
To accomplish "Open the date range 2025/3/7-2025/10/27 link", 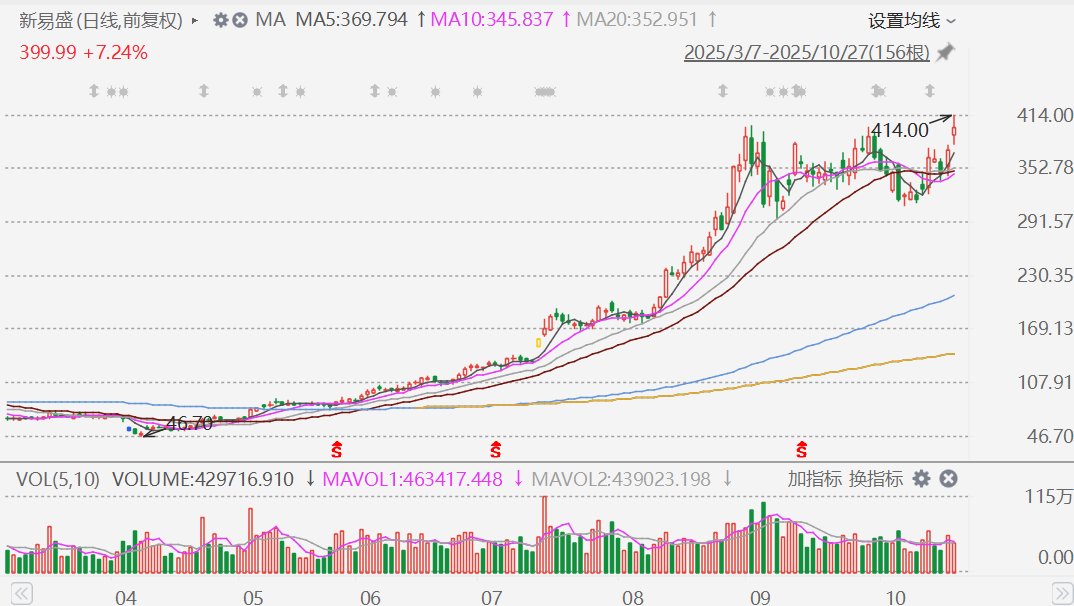I will pos(806,52).
